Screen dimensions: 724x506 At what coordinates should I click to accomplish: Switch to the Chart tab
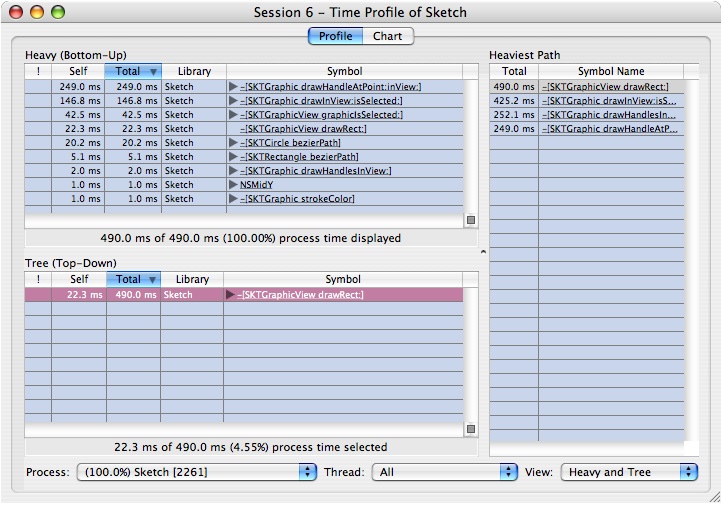pos(387,37)
